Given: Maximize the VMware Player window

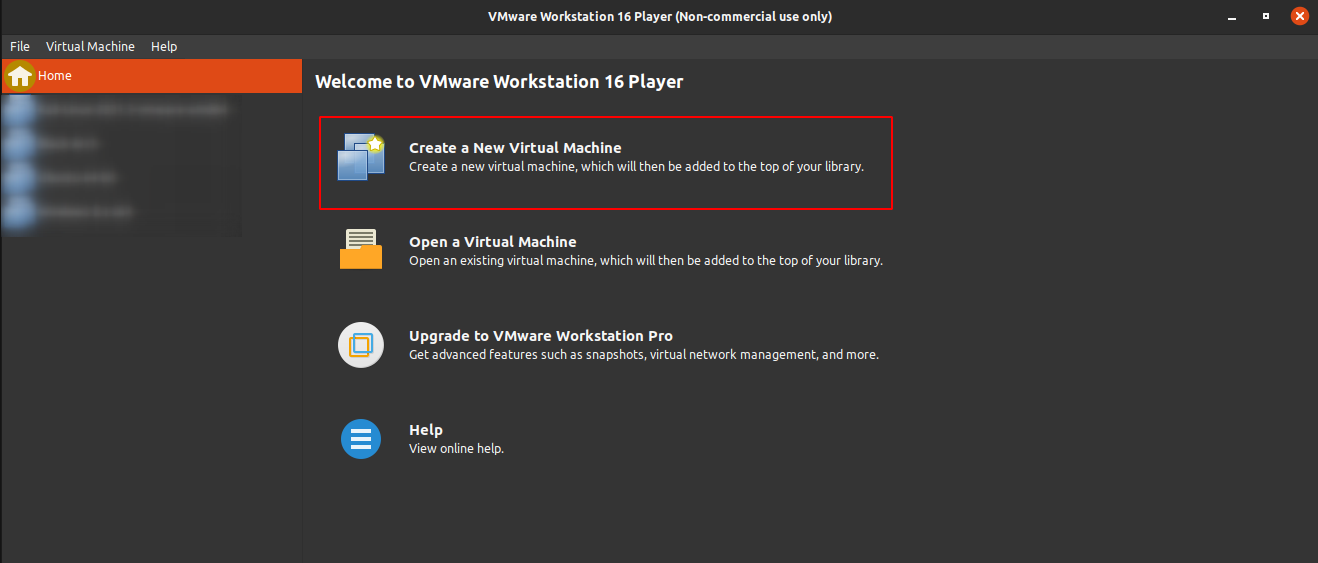Looking at the screenshot, I should tap(1266, 16).
